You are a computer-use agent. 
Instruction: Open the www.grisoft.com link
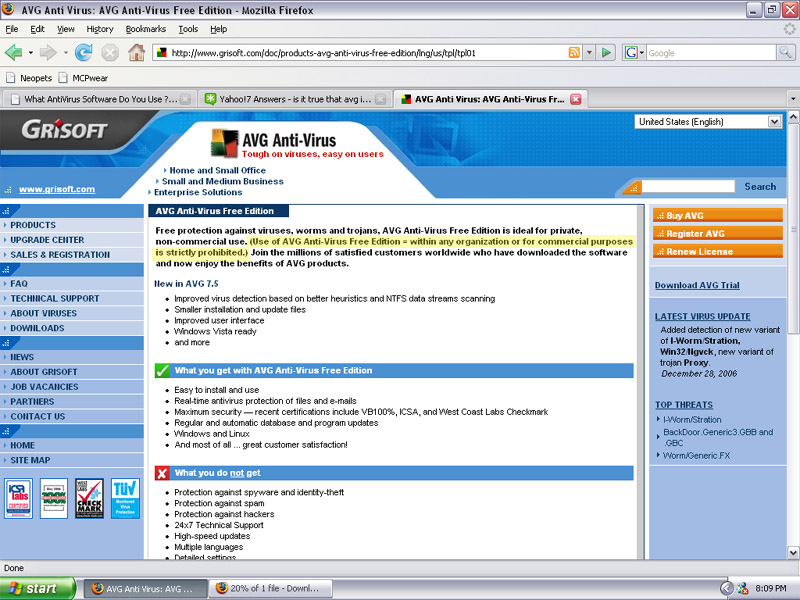[x=57, y=189]
